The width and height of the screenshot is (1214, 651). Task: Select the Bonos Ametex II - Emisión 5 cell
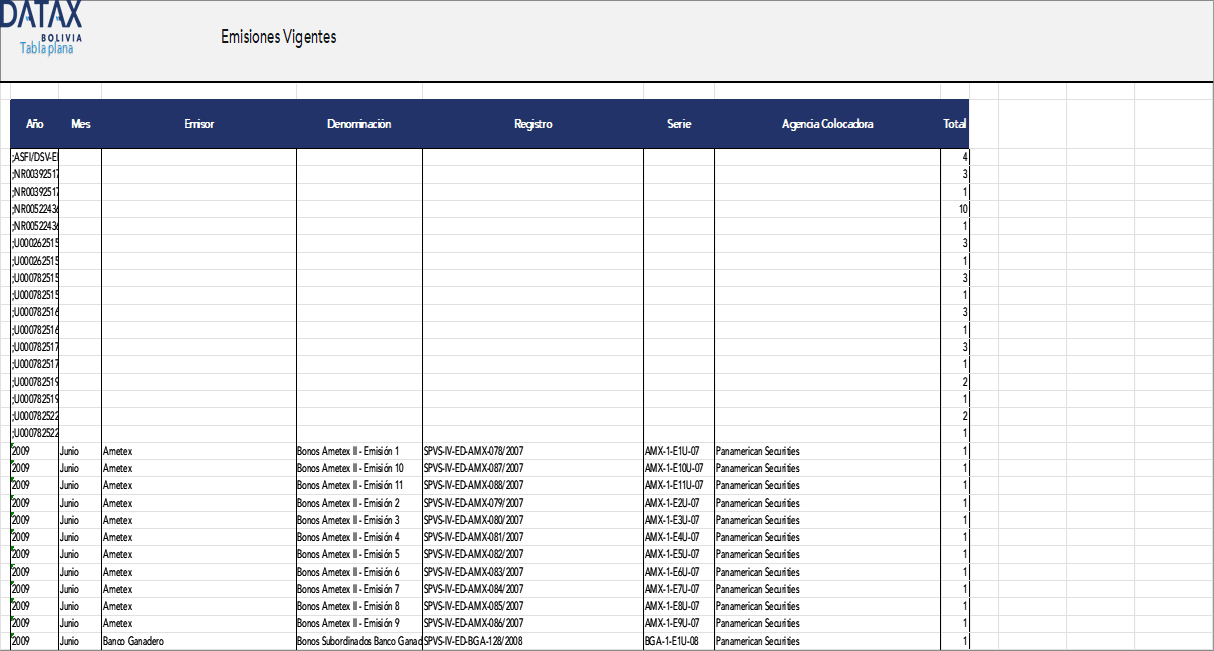click(x=359, y=554)
